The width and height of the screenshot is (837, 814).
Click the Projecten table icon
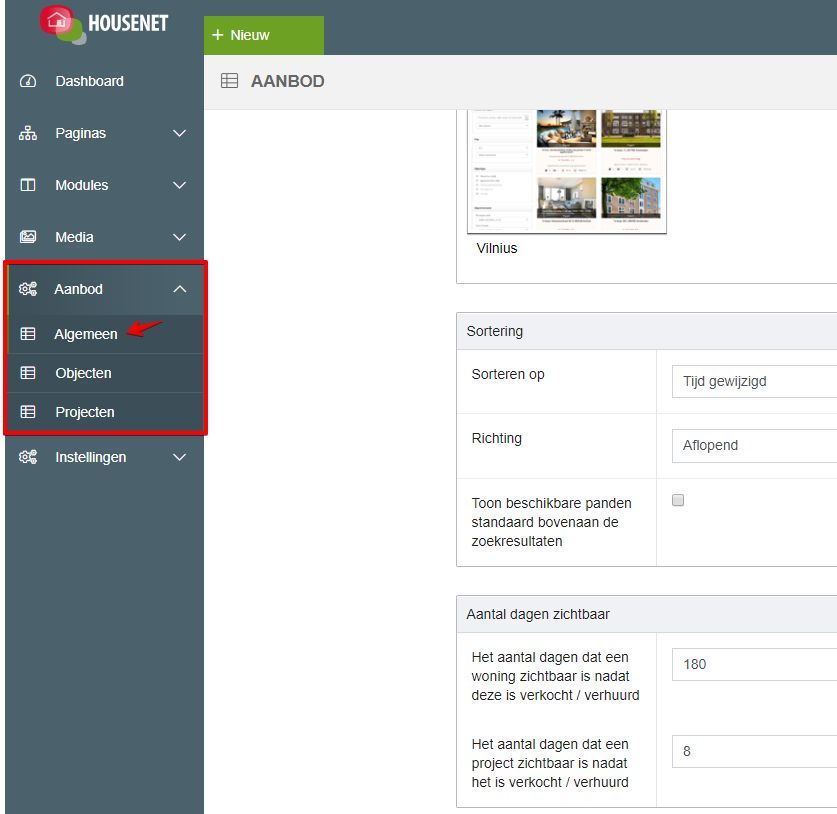pos(28,412)
